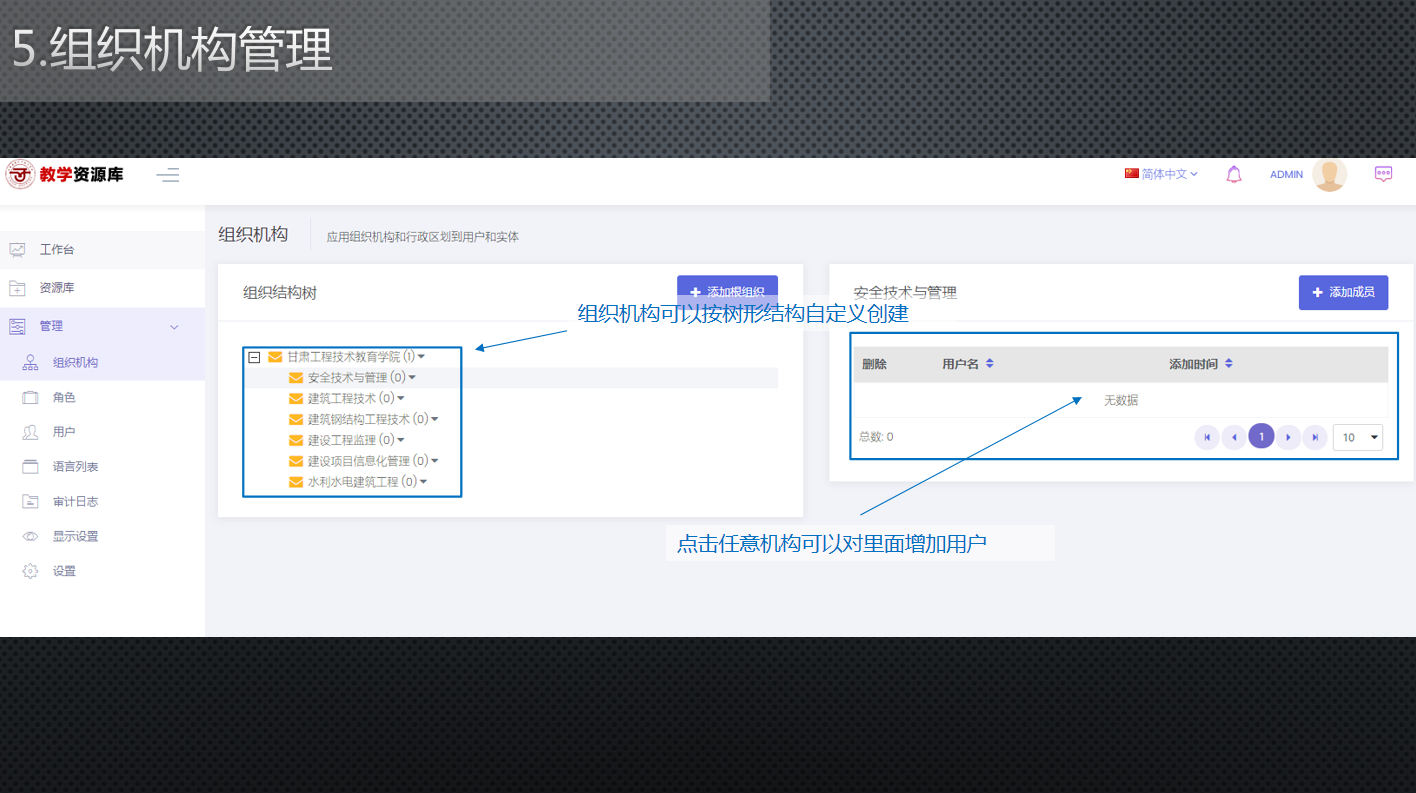Click the 无数据 empty table message

coord(1120,400)
